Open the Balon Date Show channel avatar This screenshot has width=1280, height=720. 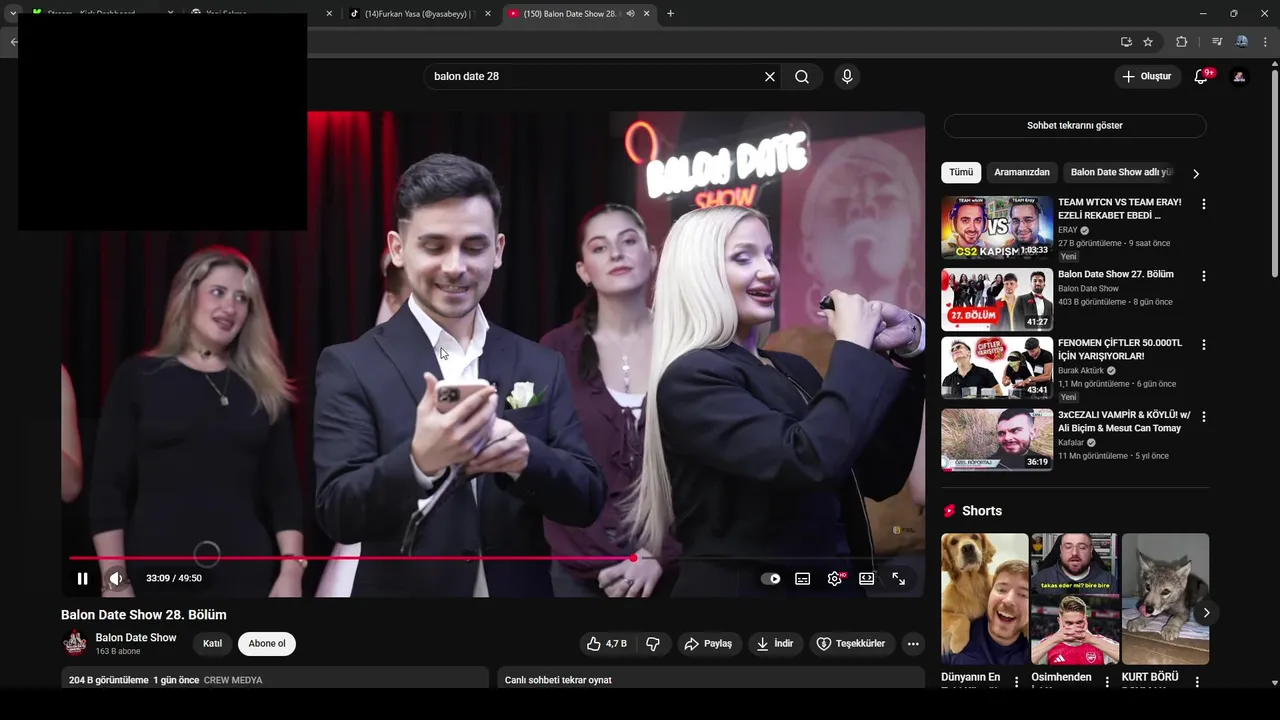(x=75, y=644)
